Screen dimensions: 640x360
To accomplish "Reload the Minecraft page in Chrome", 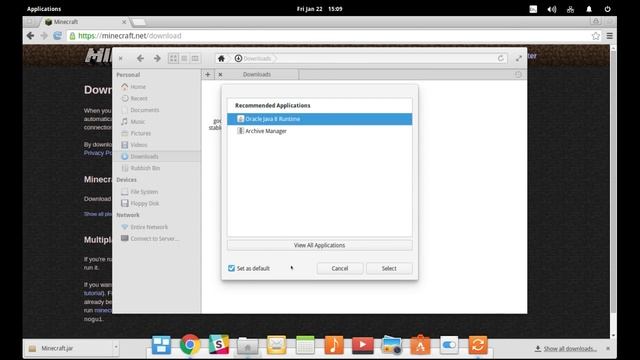I will [x=58, y=36].
